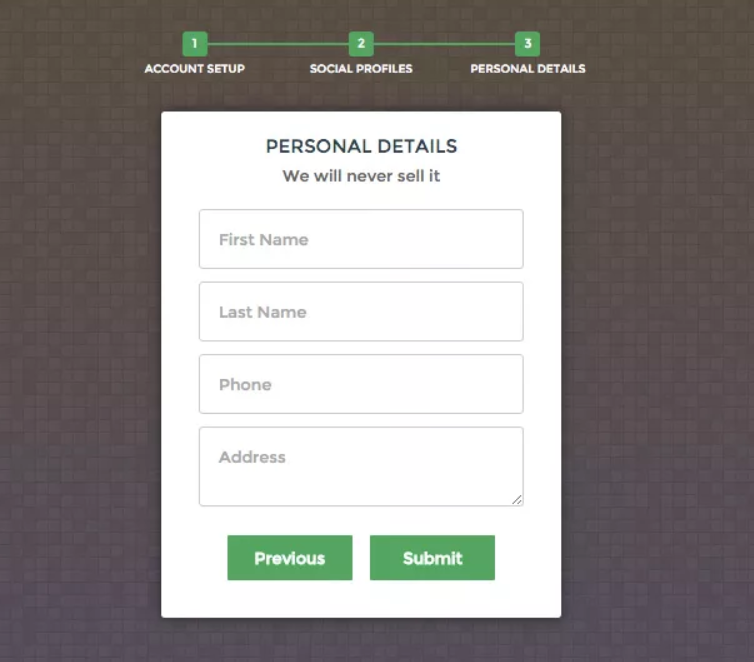Image resolution: width=754 pixels, height=662 pixels.
Task: Click the "We will never sell it" subtitle
Action: (361, 176)
